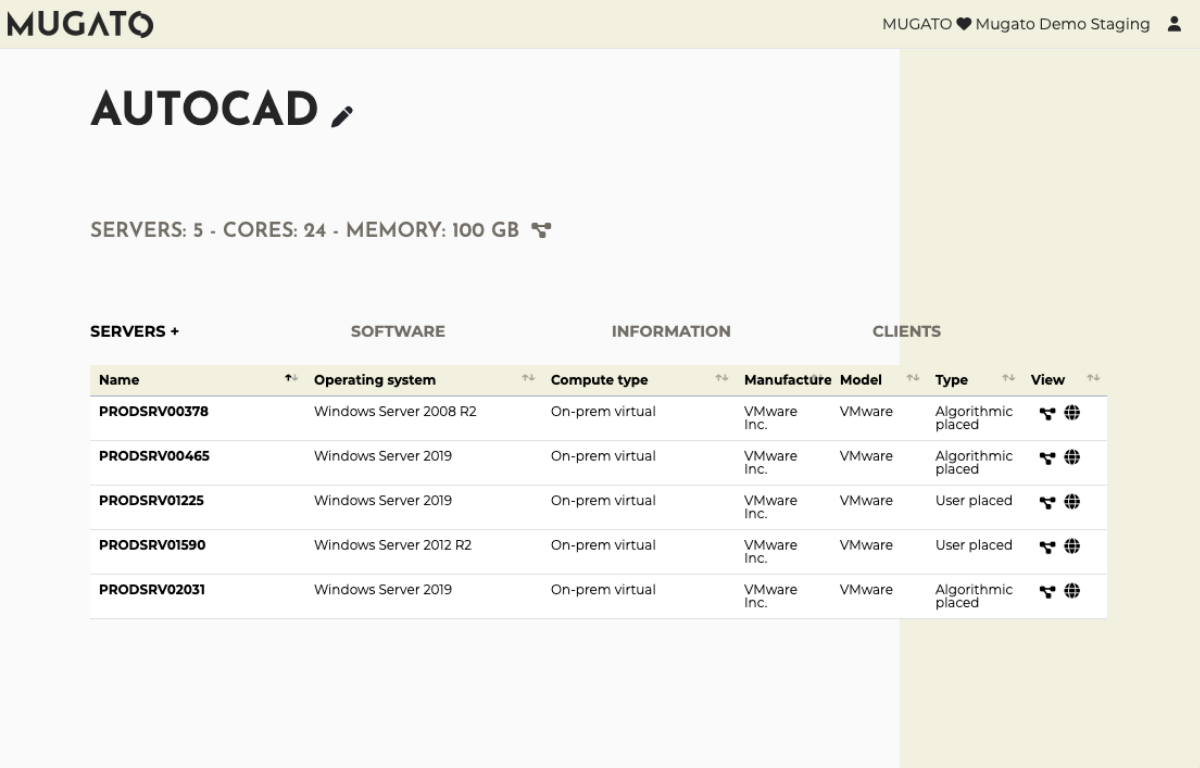Image resolution: width=1200 pixels, height=768 pixels.
Task: Open PRODSRV00465 server row
Action: (x=154, y=456)
